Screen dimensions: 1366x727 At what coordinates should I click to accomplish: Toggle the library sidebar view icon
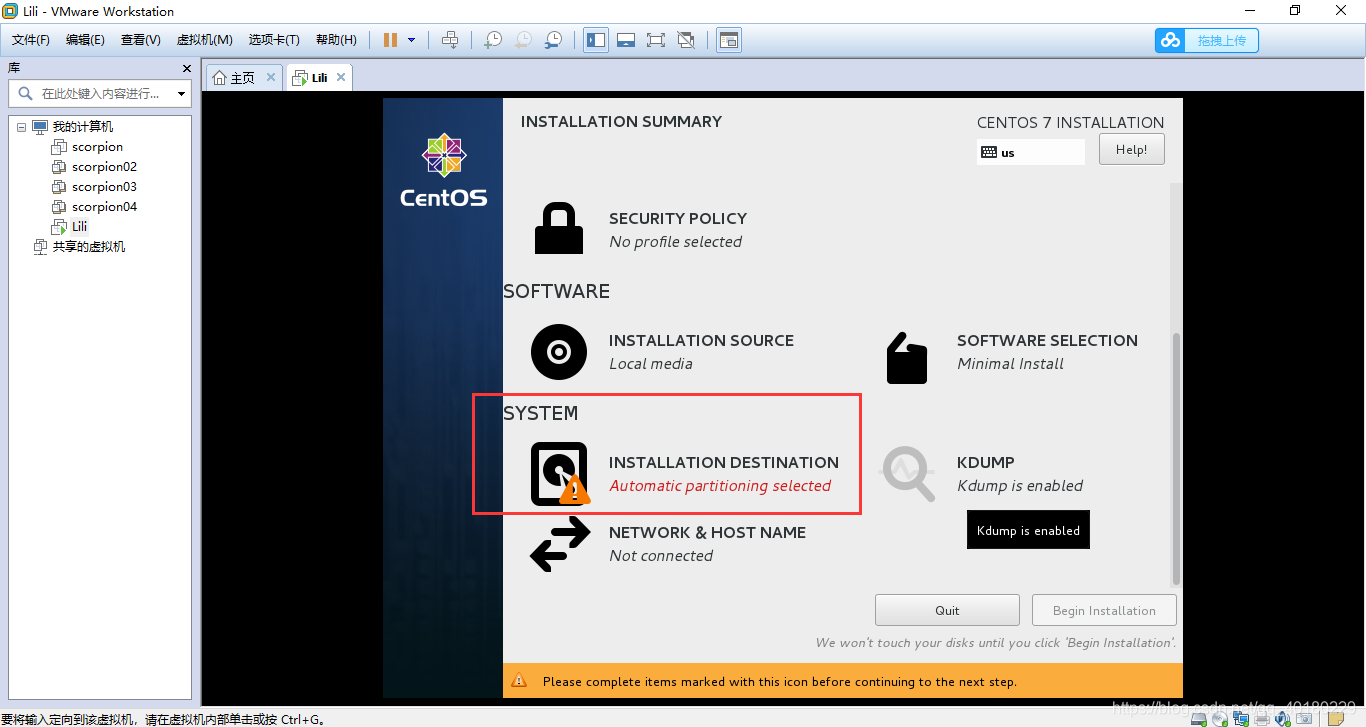[x=596, y=40]
